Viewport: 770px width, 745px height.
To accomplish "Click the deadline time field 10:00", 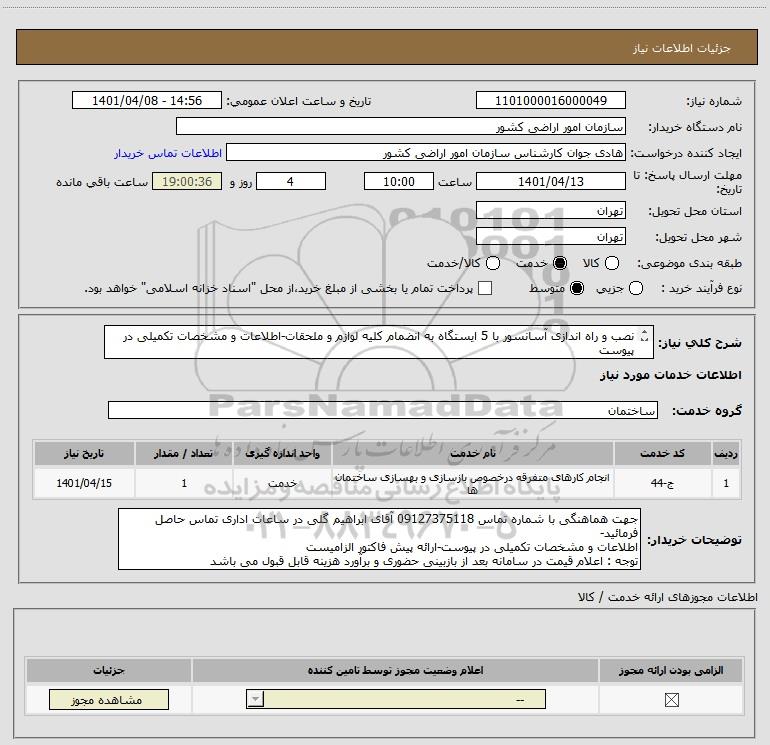I will coord(399,181).
